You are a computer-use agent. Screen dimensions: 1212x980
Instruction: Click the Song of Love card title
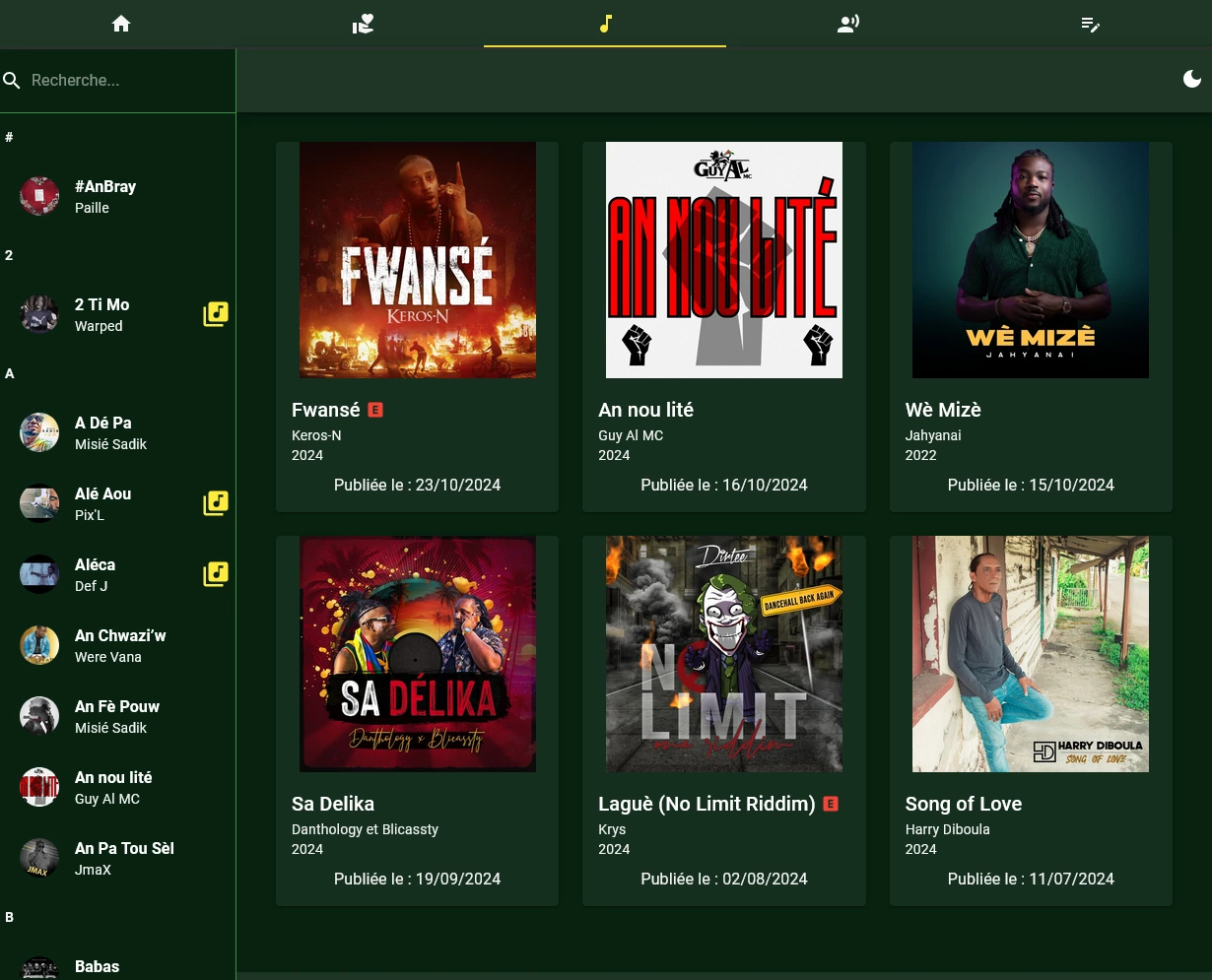964,804
